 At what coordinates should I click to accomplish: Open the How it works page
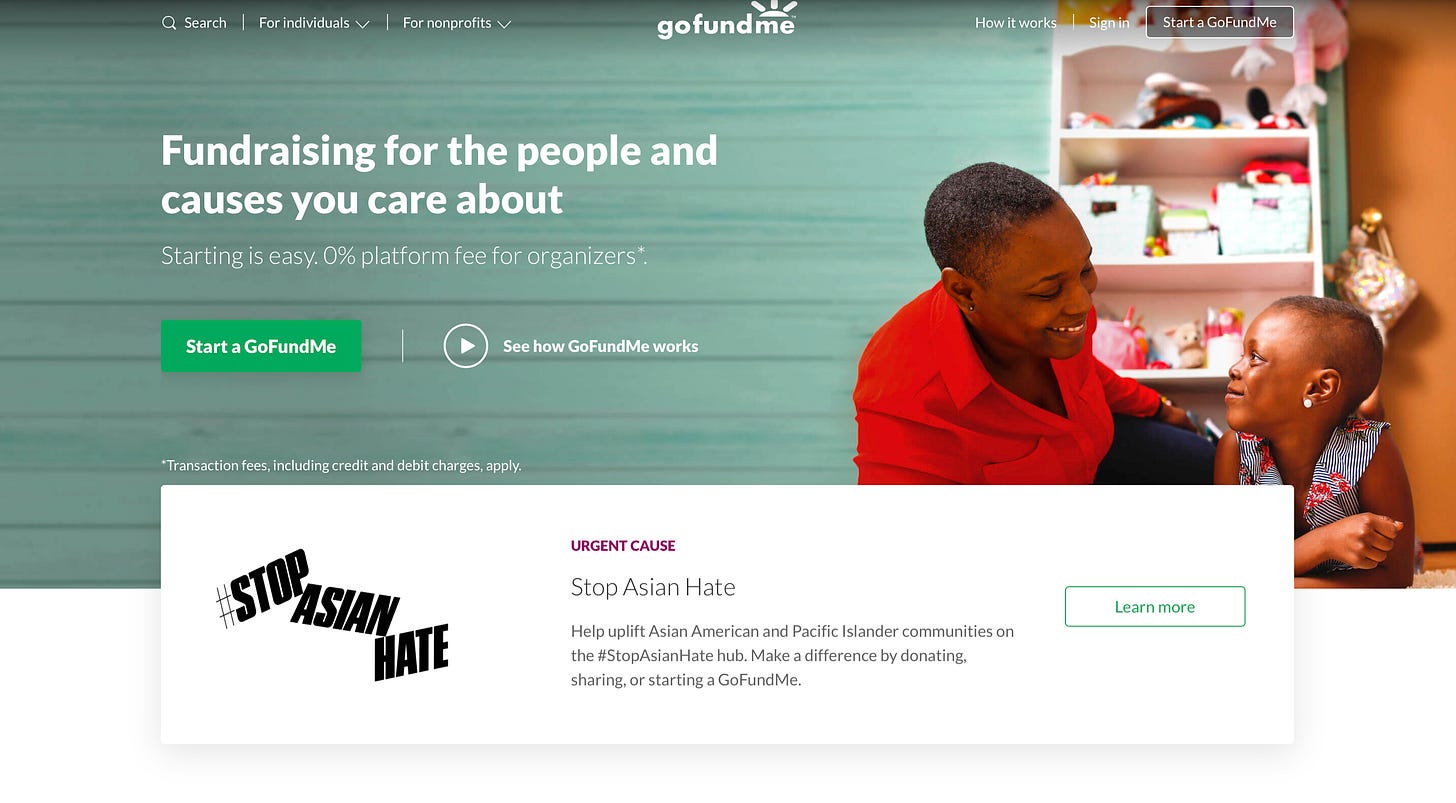click(1015, 23)
